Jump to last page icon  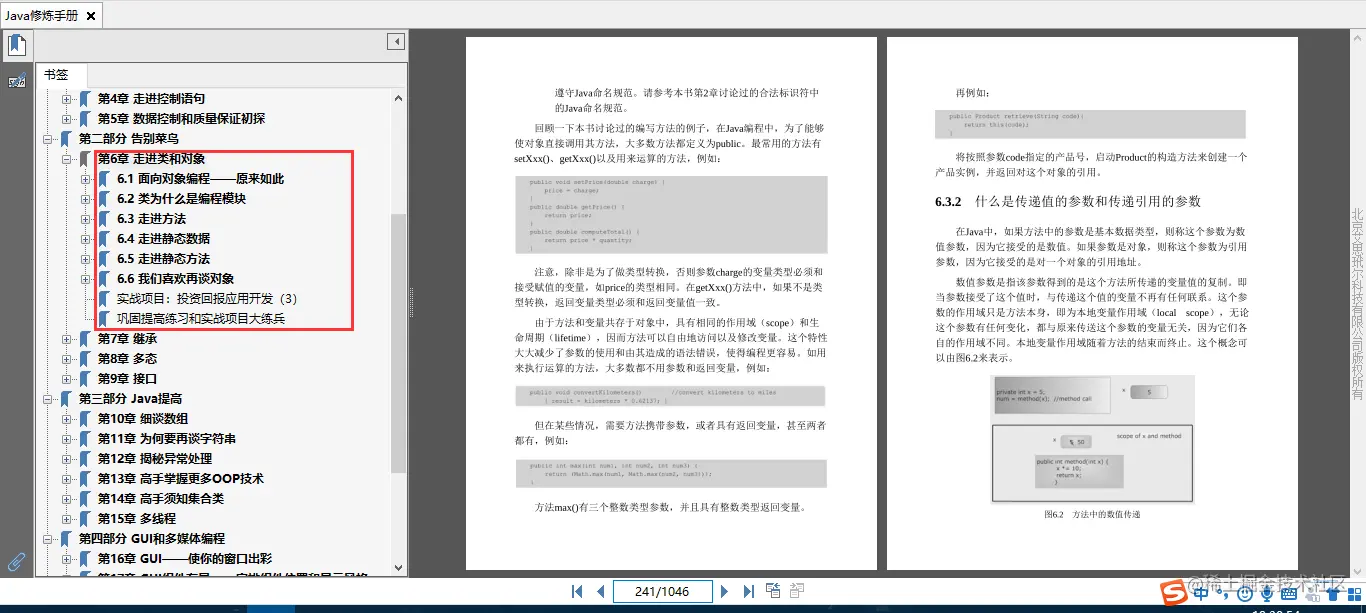[749, 590]
